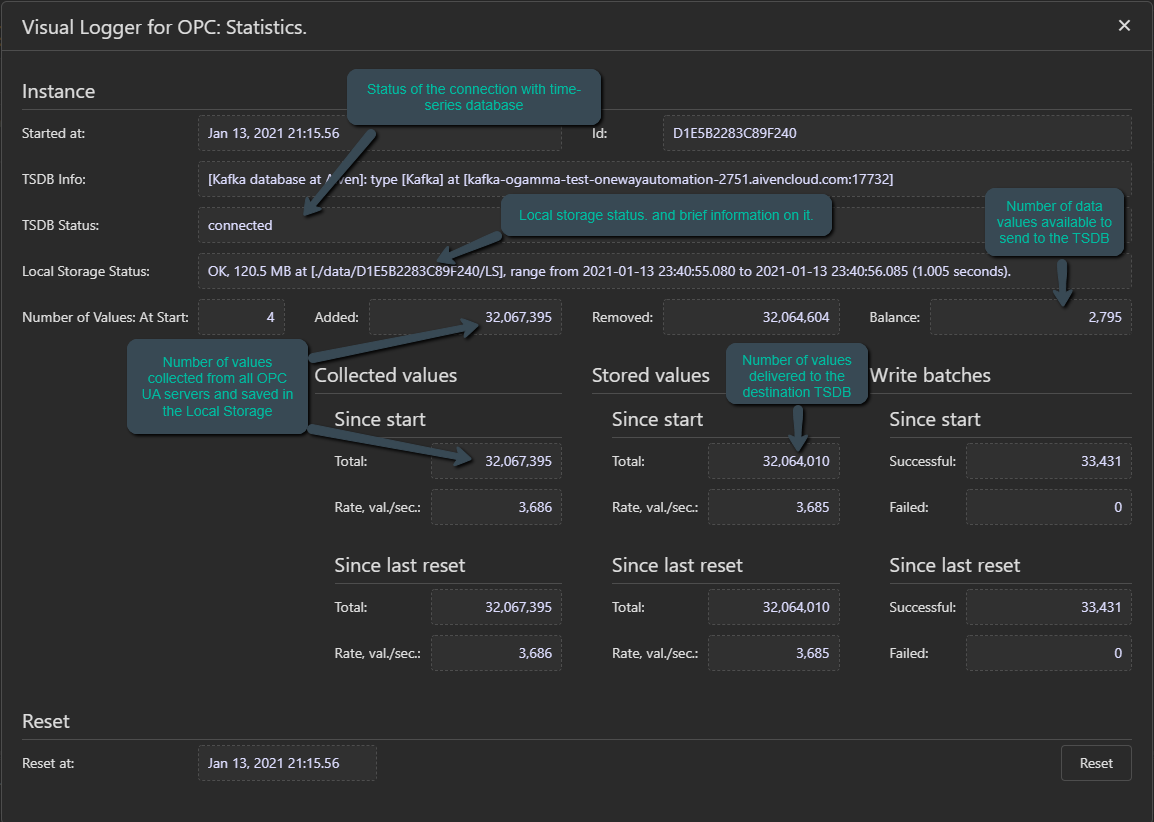The image size is (1154, 822).
Task: Click the Added values field
Action: click(464, 317)
